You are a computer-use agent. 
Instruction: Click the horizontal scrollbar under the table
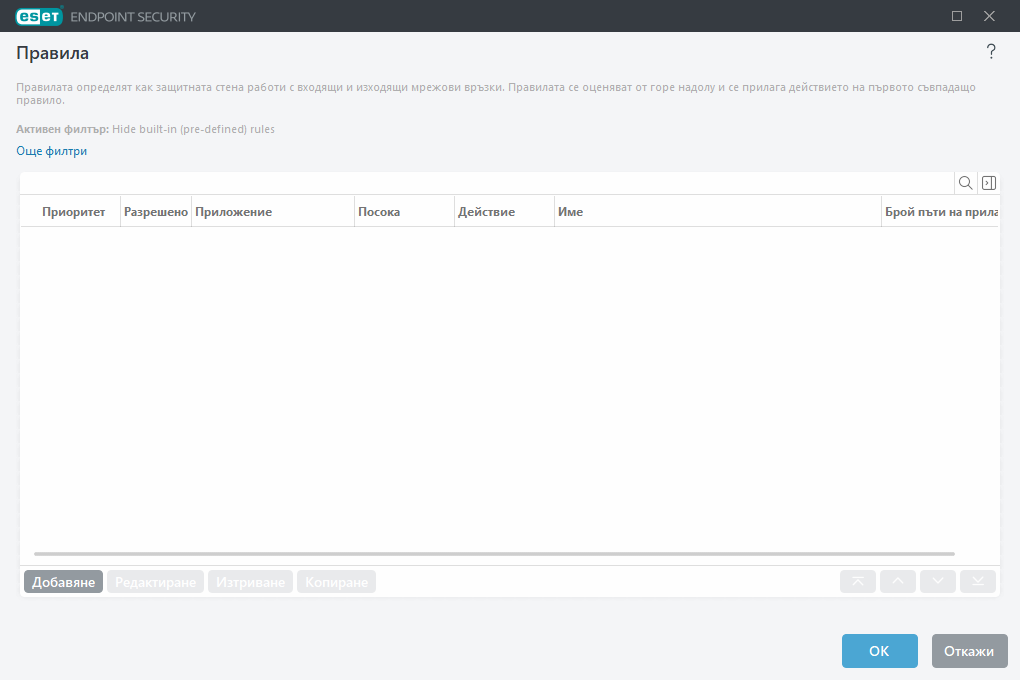pos(494,553)
